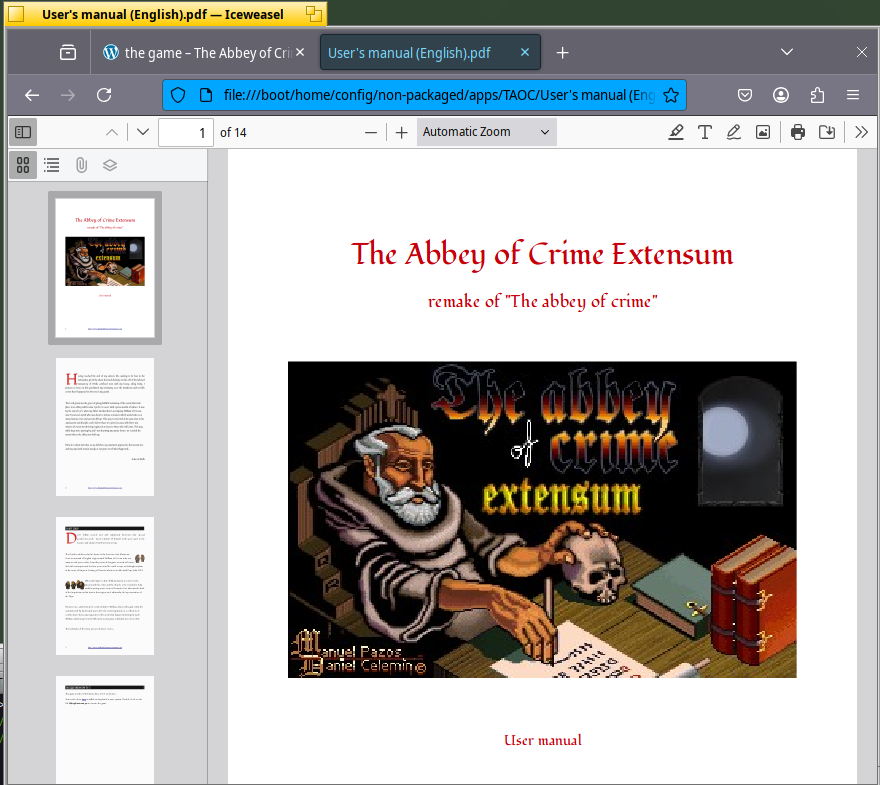Open the tab overview icon beside the tabs
Screen dimensions: 880x785
pos(68,53)
